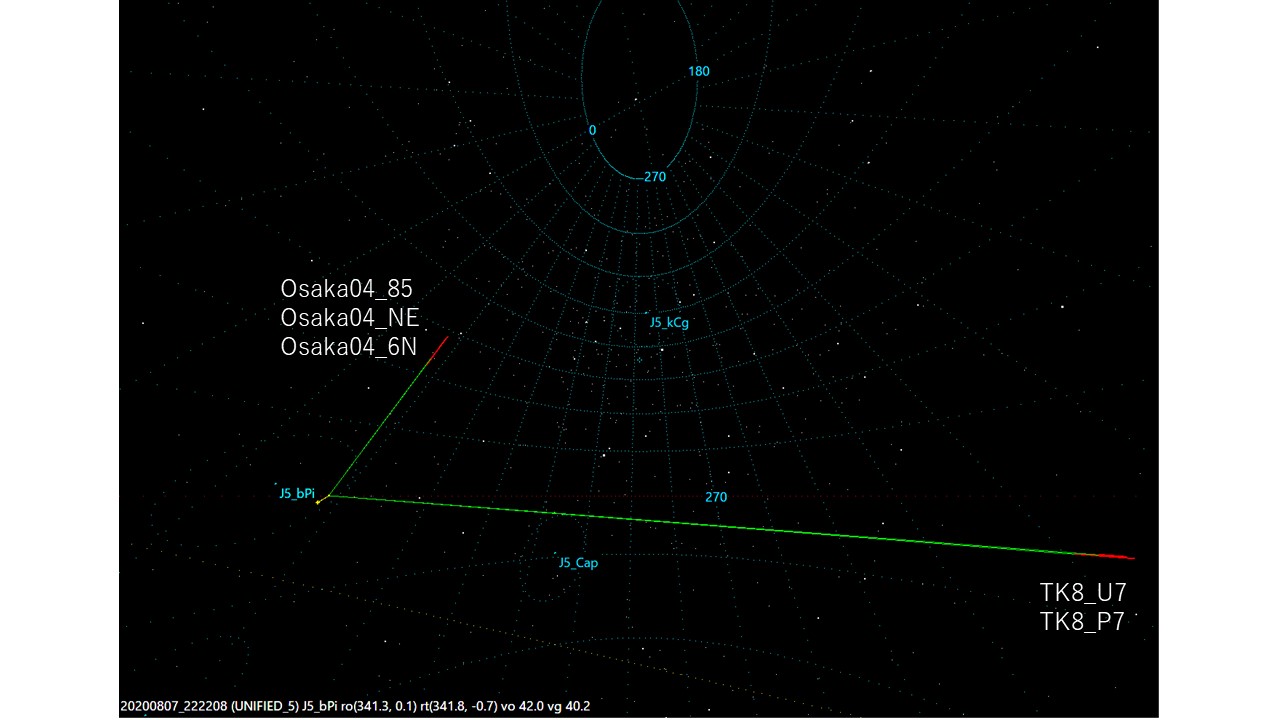Screen dimensions: 1280x720
Task: Click the 180 degree grid label
Action: tap(698, 71)
